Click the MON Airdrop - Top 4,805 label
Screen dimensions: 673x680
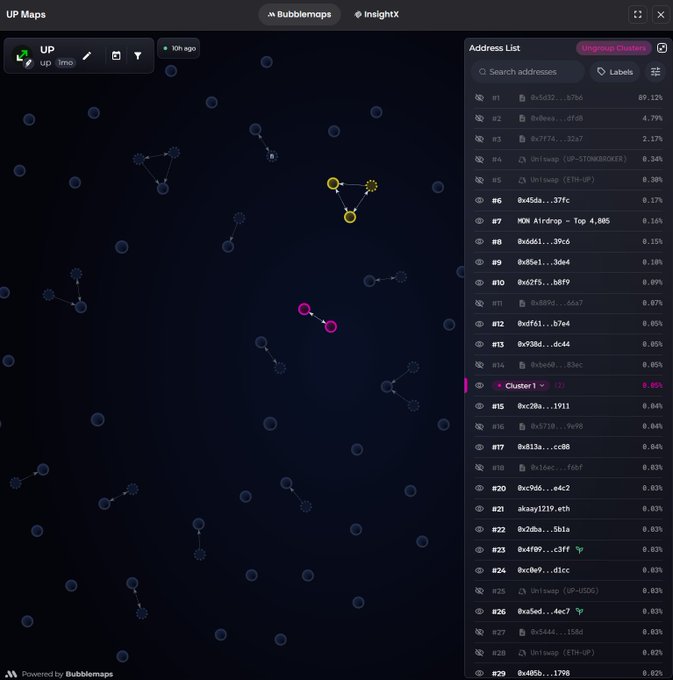(563, 221)
